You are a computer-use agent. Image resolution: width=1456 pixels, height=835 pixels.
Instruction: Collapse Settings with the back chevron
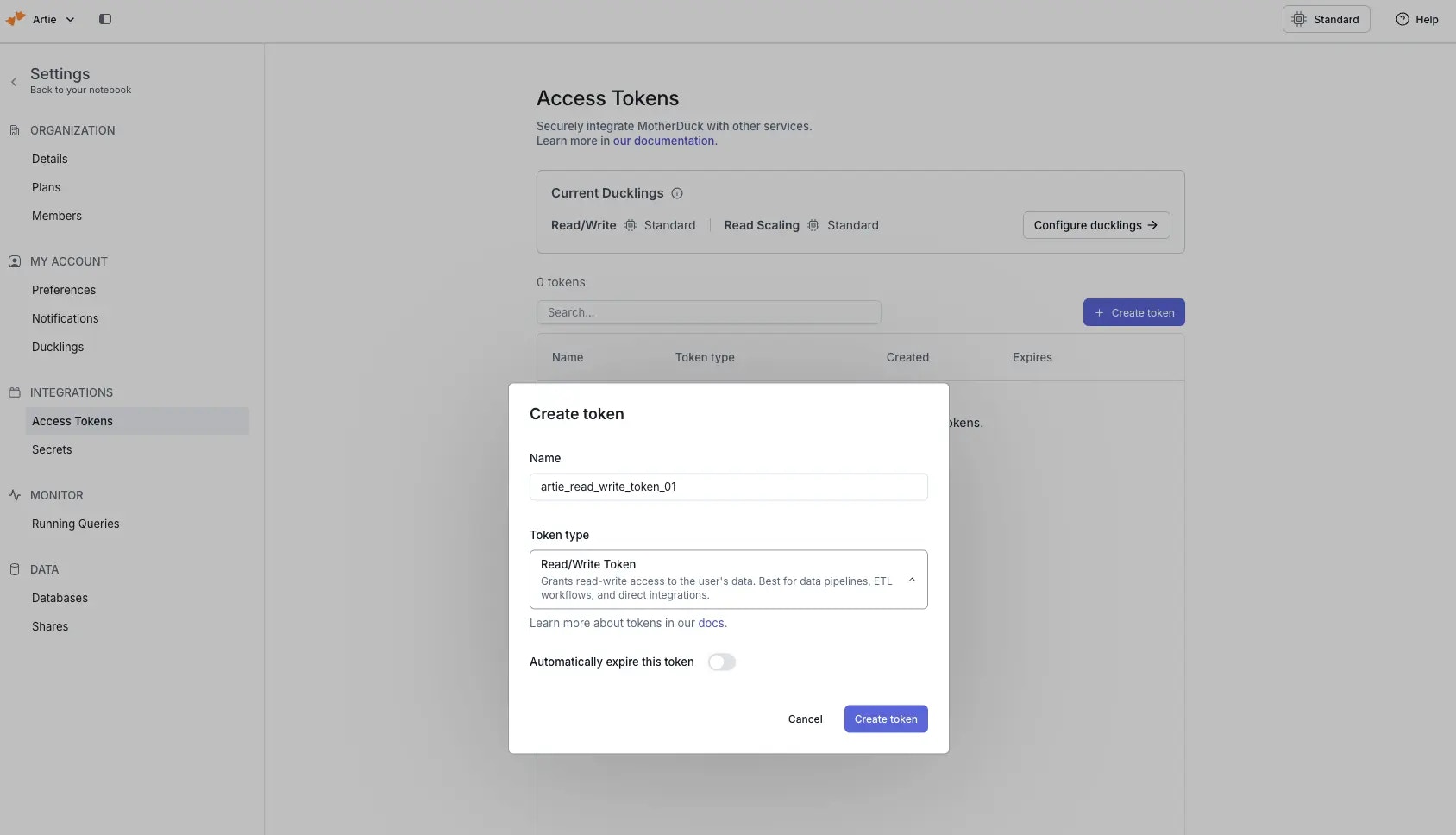click(15, 81)
